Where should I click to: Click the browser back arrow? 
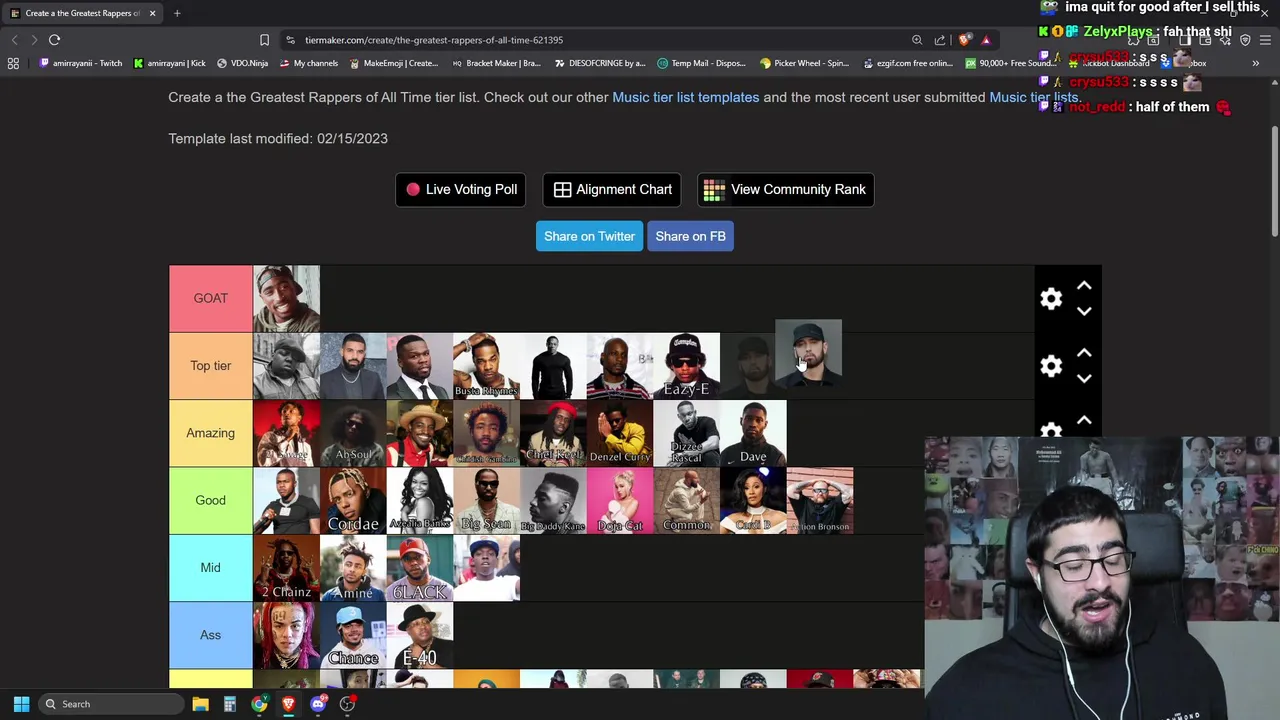[14, 40]
